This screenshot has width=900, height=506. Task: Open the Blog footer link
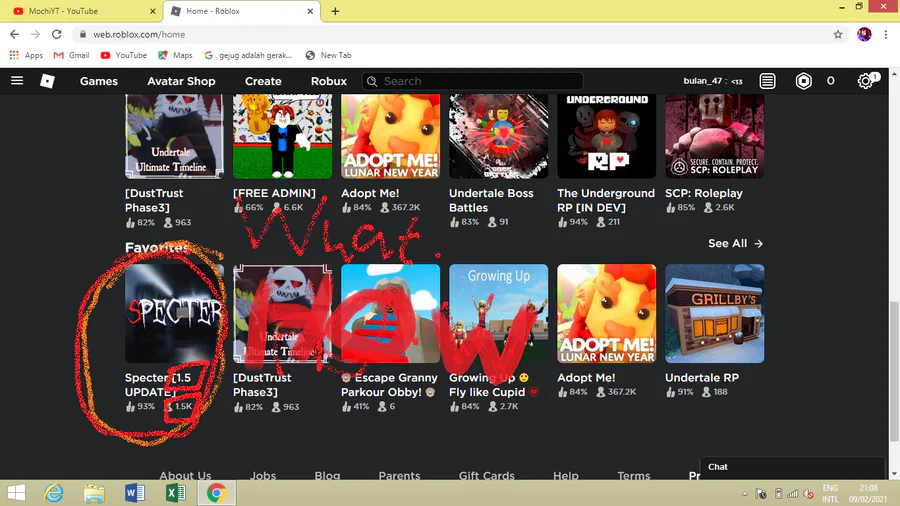click(x=327, y=475)
